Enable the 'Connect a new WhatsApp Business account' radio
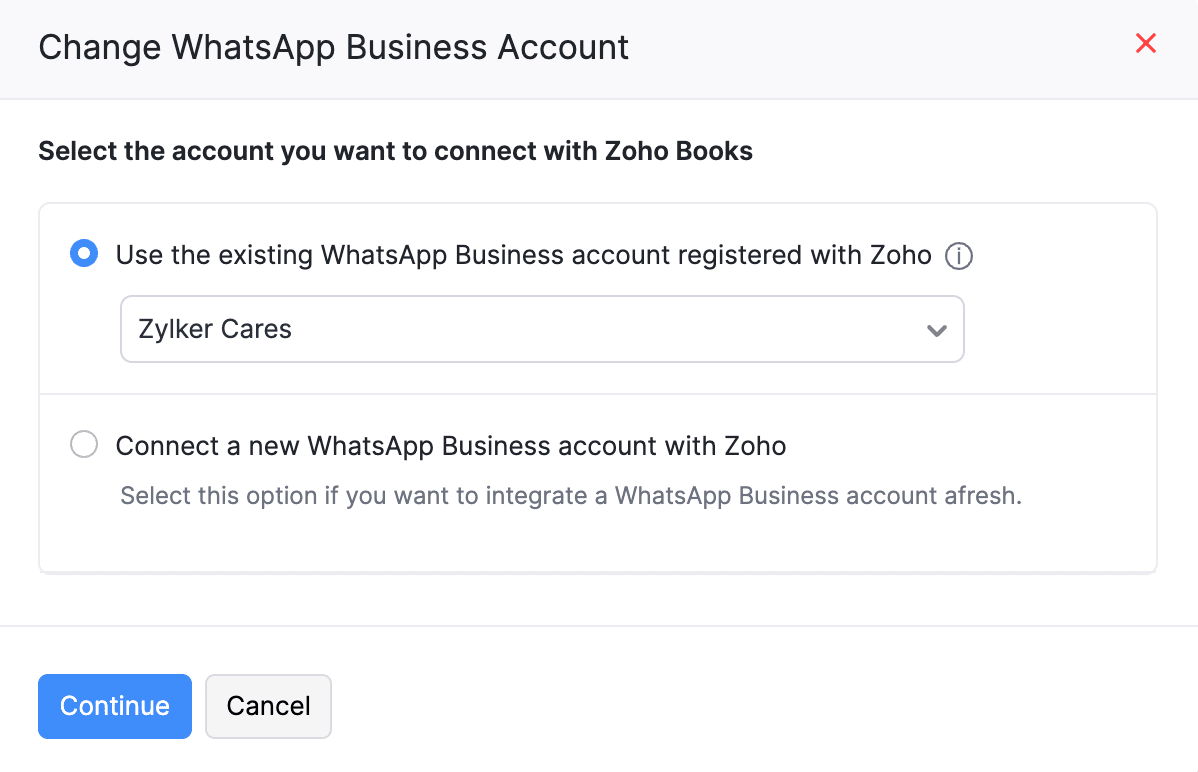 coord(84,444)
